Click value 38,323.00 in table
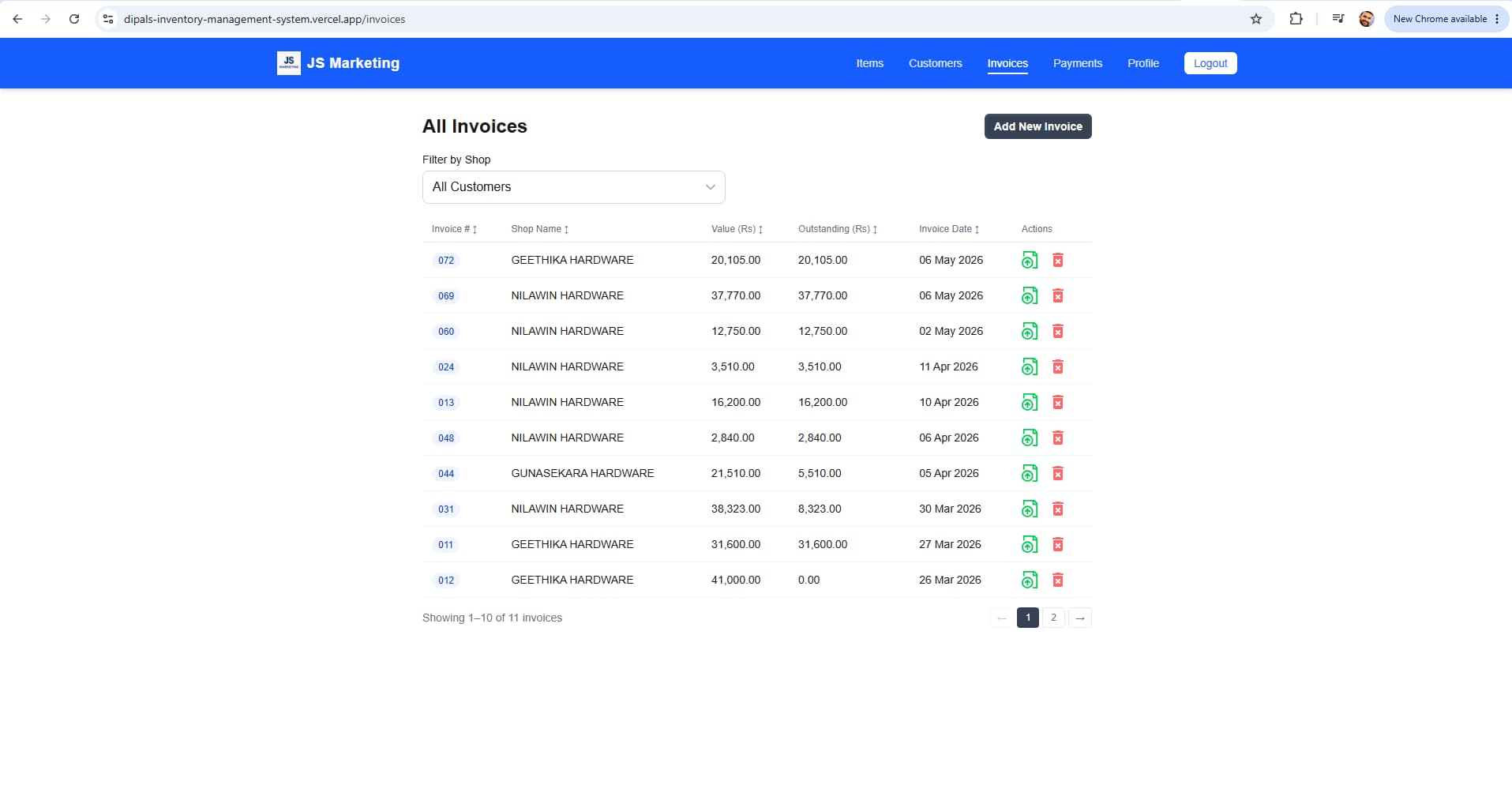The height and width of the screenshot is (789, 1512). click(736, 509)
